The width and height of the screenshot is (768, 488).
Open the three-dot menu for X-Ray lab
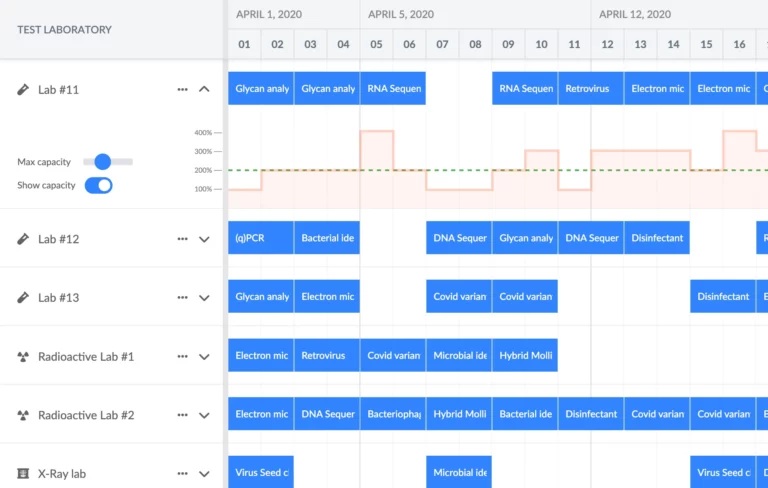(182, 473)
